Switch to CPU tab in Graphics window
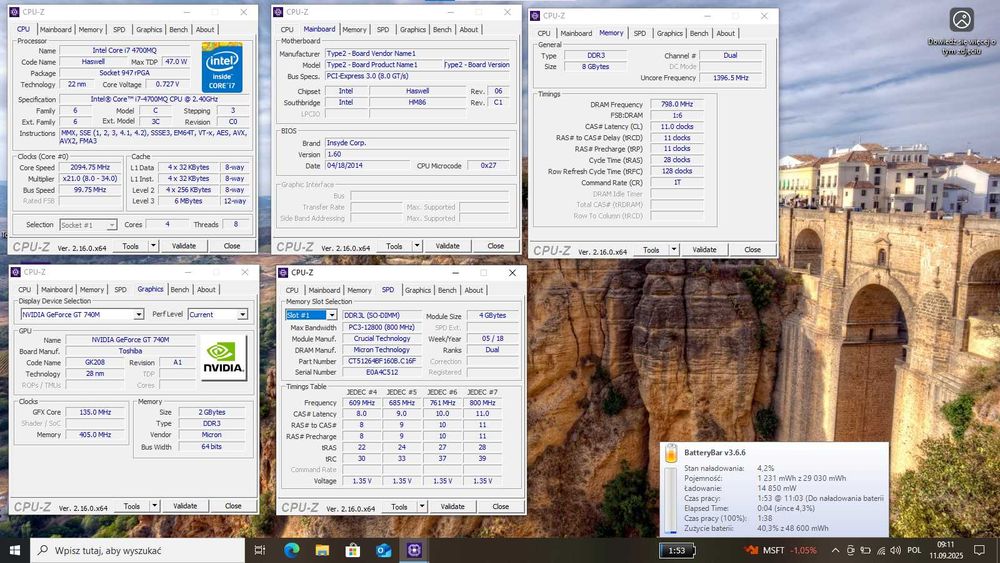The image size is (1000, 563). 25,289
